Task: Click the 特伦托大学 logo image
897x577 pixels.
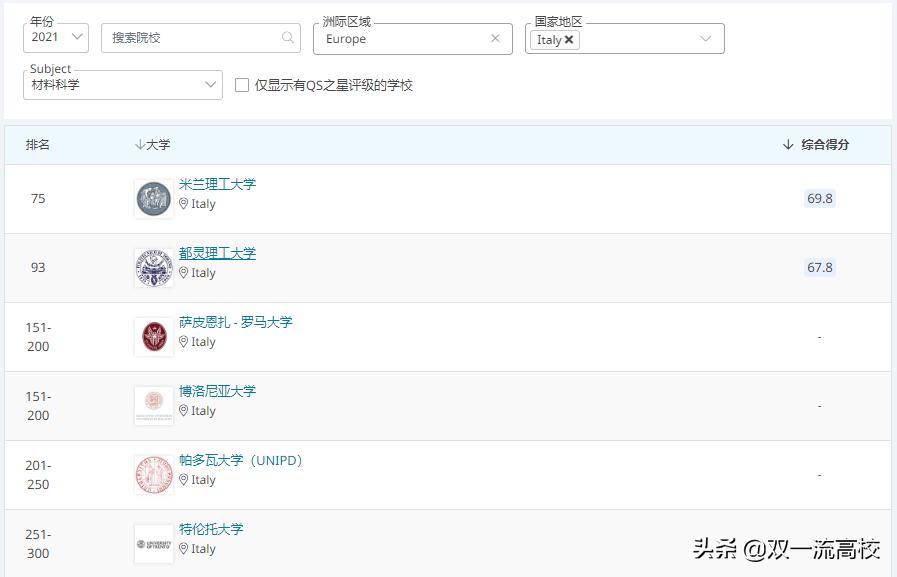Action: [x=152, y=542]
